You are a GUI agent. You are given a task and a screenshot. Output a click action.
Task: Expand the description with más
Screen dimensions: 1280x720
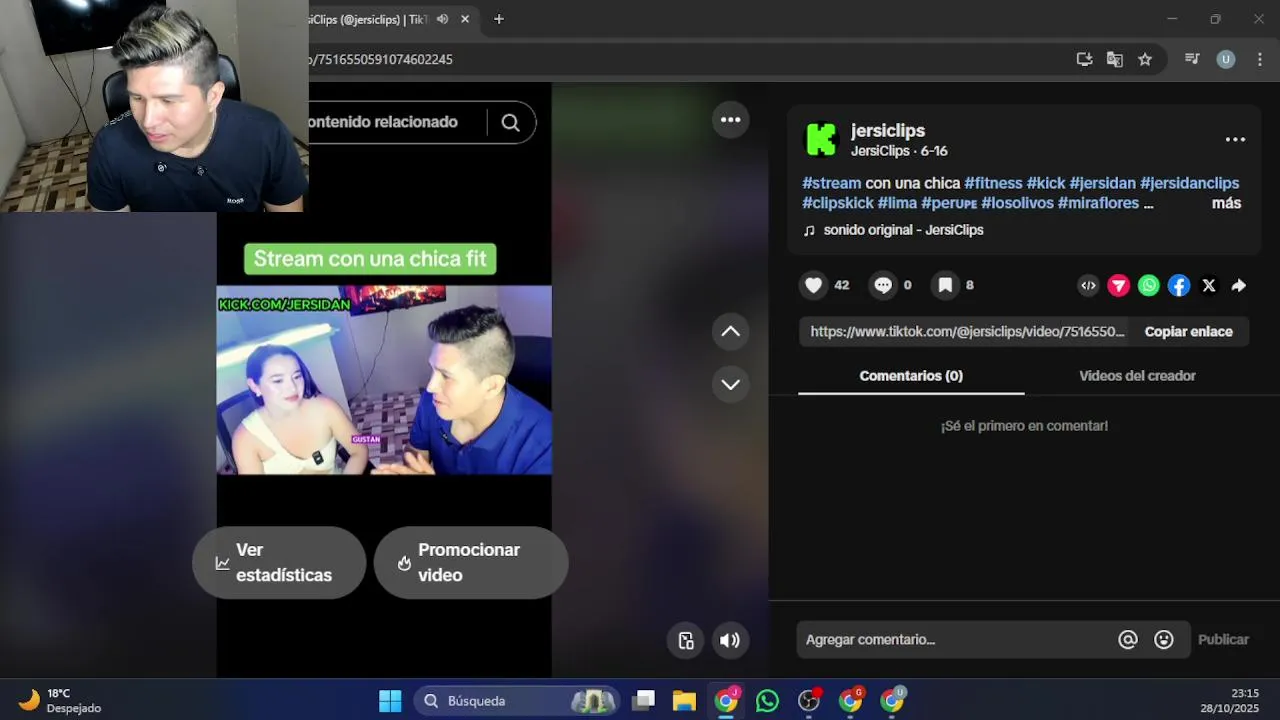pyautogui.click(x=1226, y=203)
